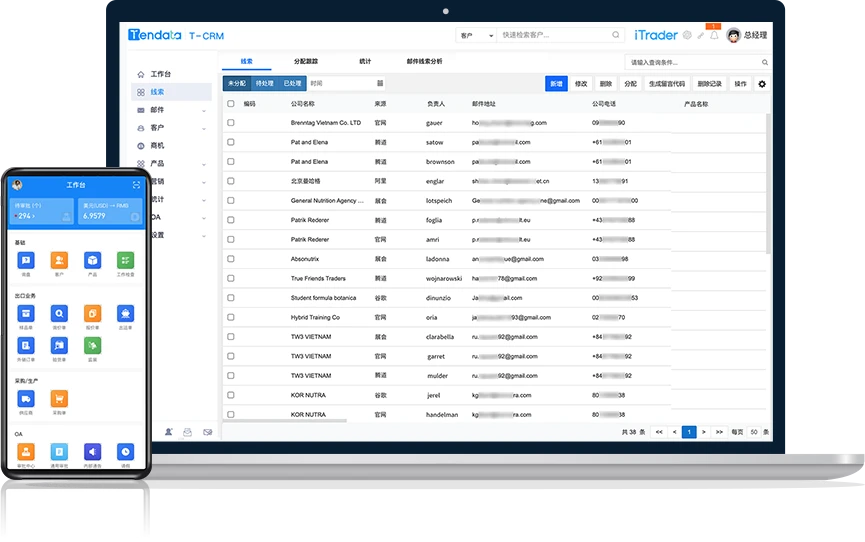Screen dimensions: 865x542
Task: Select checkbox for satow's Pat and Elena row
Action: click(x=231, y=142)
